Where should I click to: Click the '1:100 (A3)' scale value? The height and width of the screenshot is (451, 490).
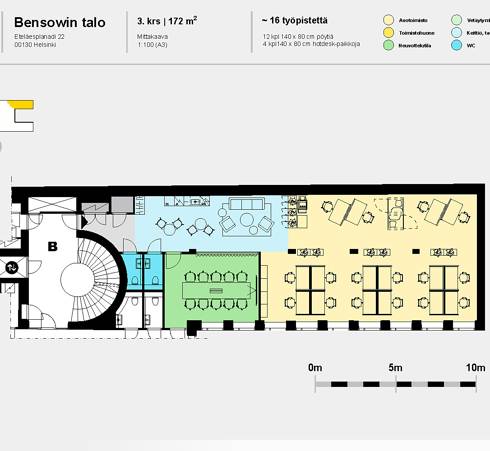[x=152, y=45]
